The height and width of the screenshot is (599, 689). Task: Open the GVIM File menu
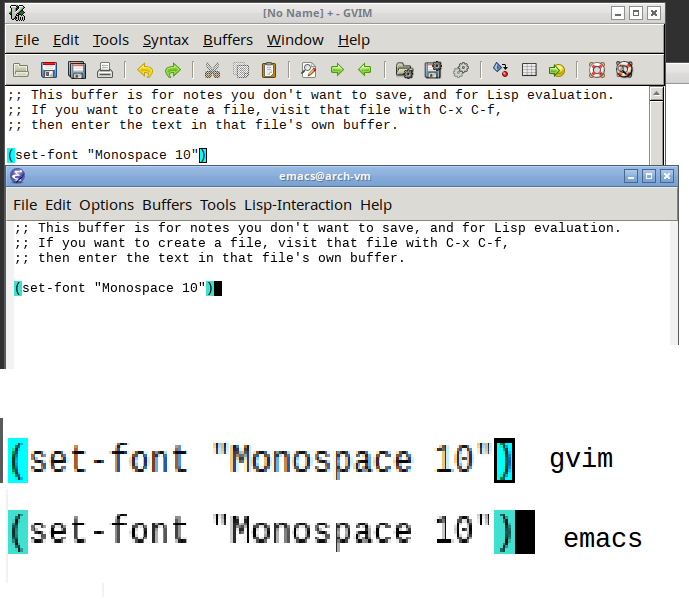click(x=27, y=40)
